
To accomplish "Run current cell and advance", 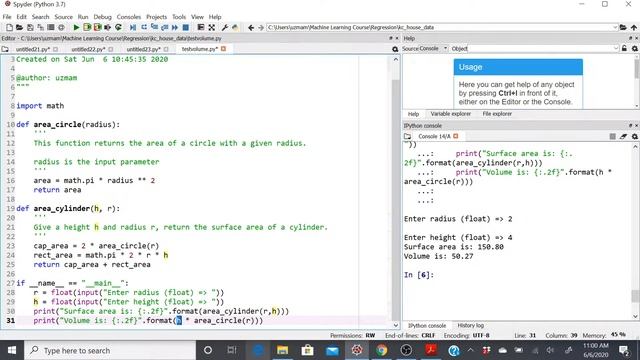I will [x=97, y=27].
